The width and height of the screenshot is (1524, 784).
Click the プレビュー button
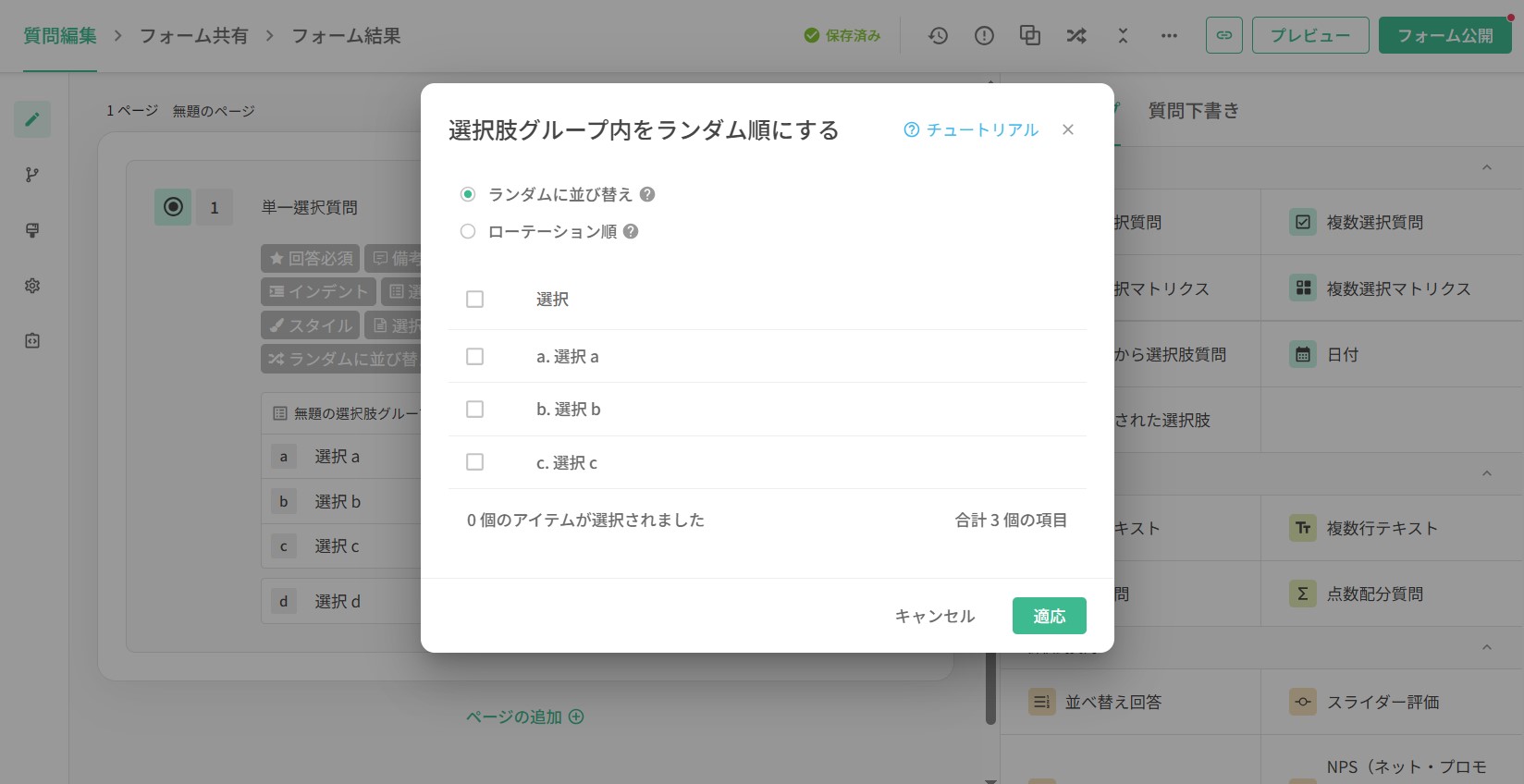1310,35
